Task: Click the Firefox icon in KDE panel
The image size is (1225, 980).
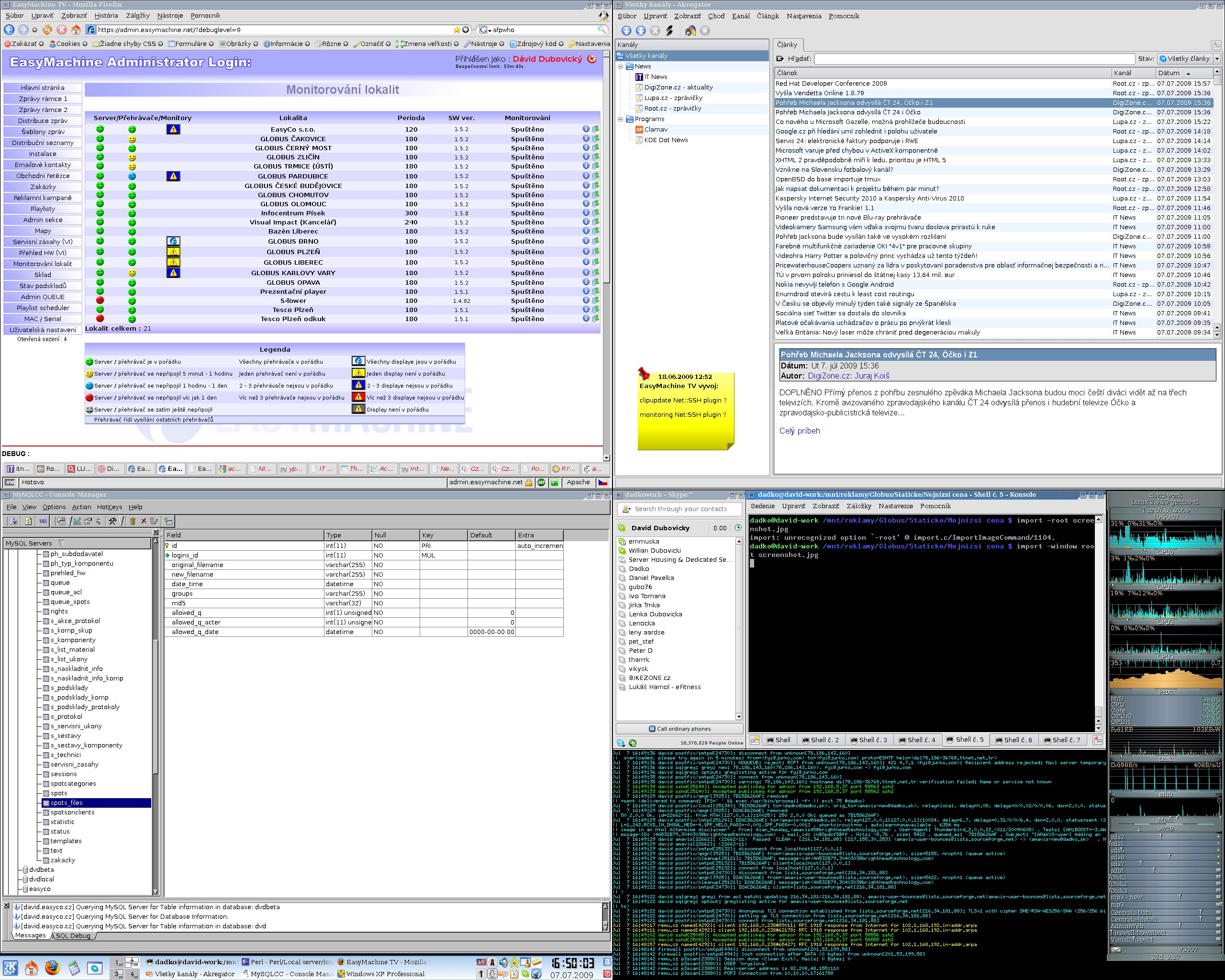Action: [52, 967]
